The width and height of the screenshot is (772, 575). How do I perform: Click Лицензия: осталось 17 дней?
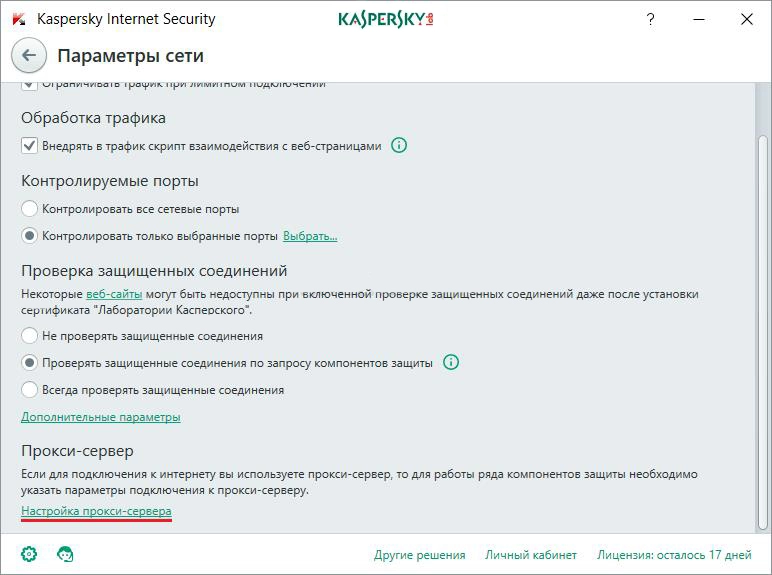pyautogui.click(x=674, y=555)
